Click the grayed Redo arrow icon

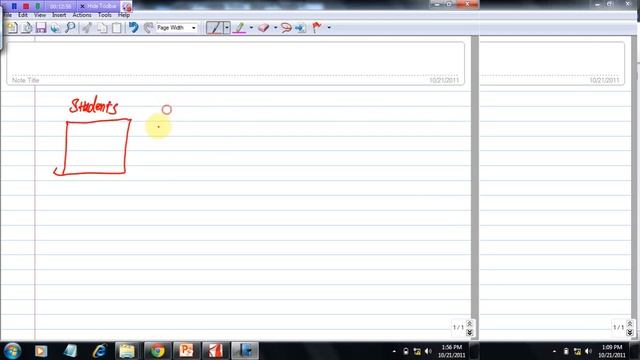pos(148,28)
